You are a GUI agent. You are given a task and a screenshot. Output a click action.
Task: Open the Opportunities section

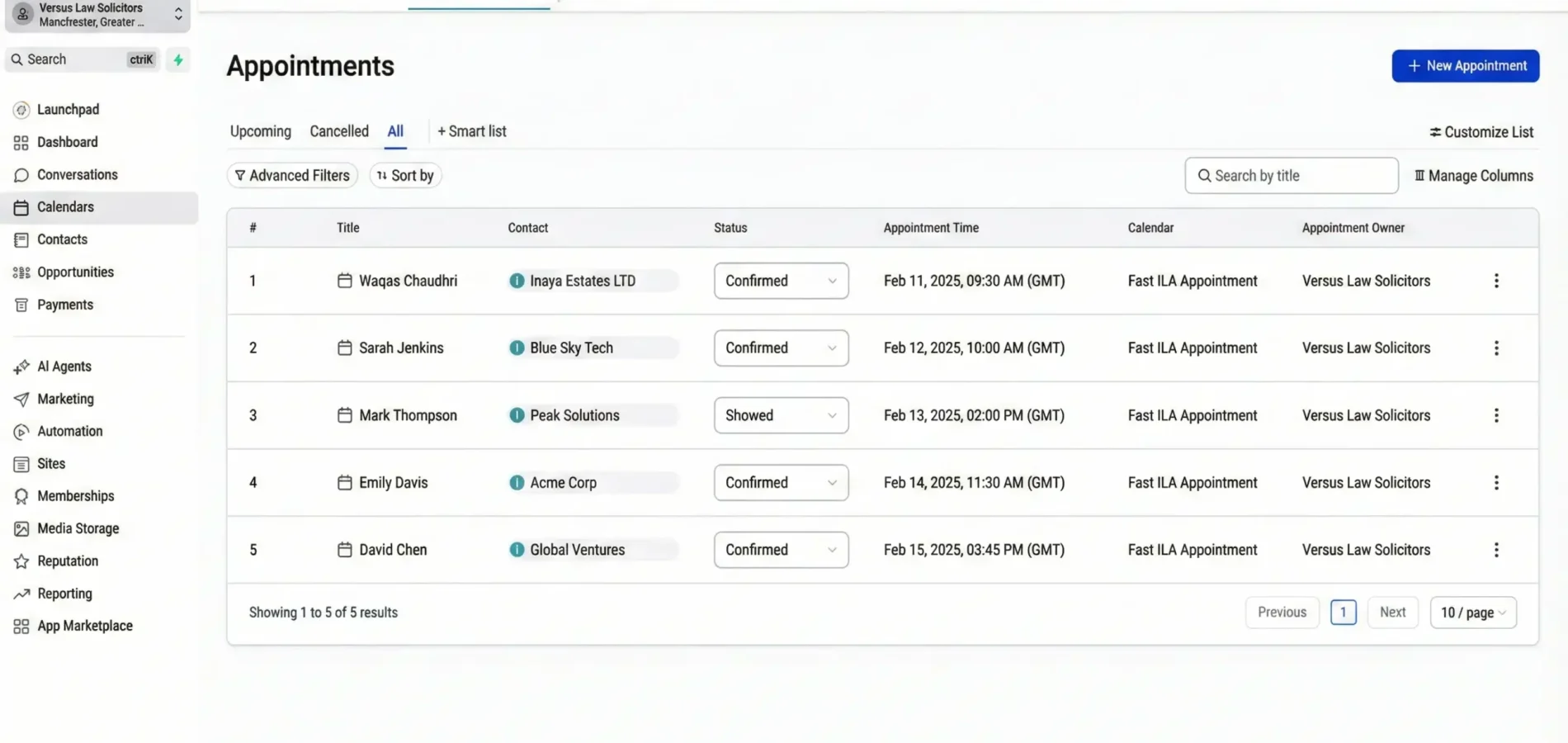pyautogui.click(x=75, y=272)
